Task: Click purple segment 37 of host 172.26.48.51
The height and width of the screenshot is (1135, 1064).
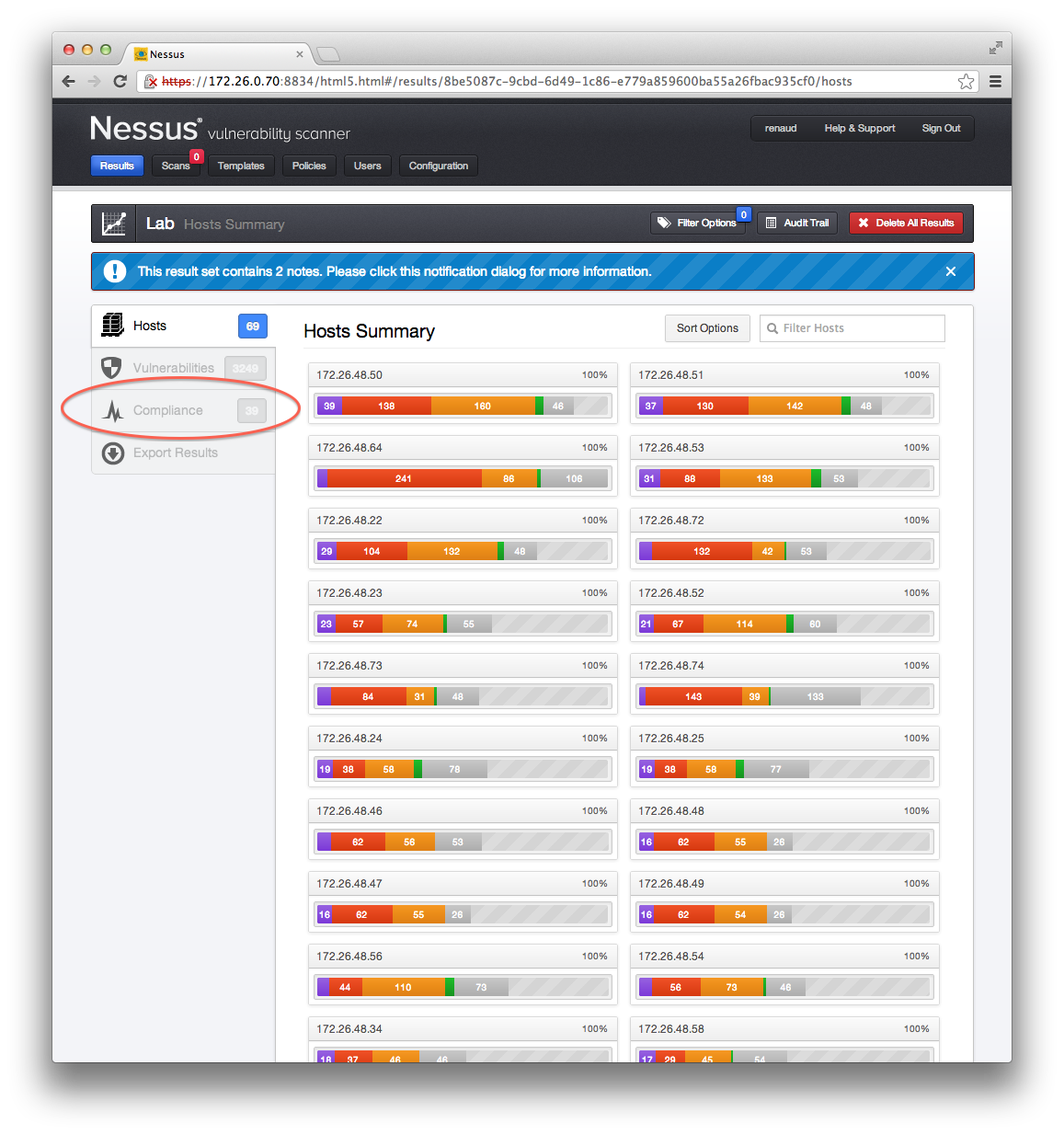Action: click(x=651, y=406)
